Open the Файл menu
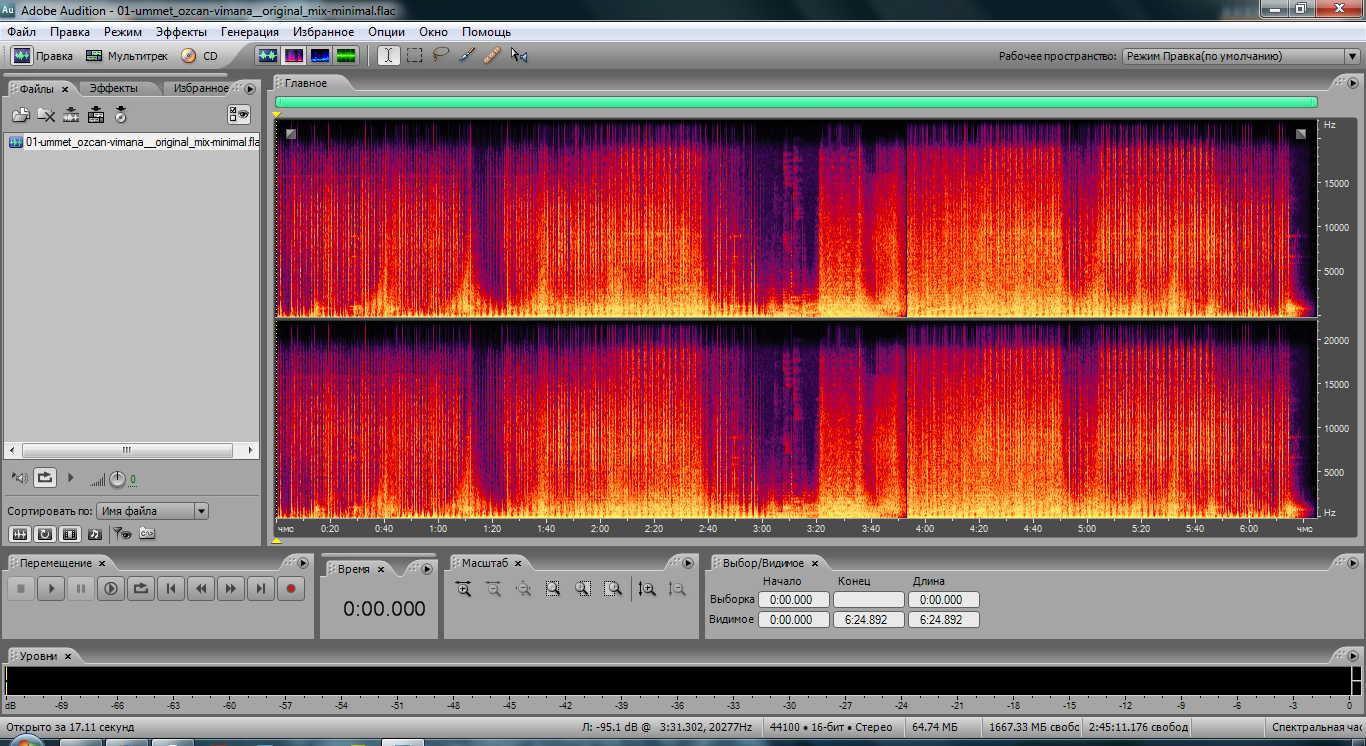Image resolution: width=1366 pixels, height=746 pixels. pyautogui.click(x=21, y=32)
